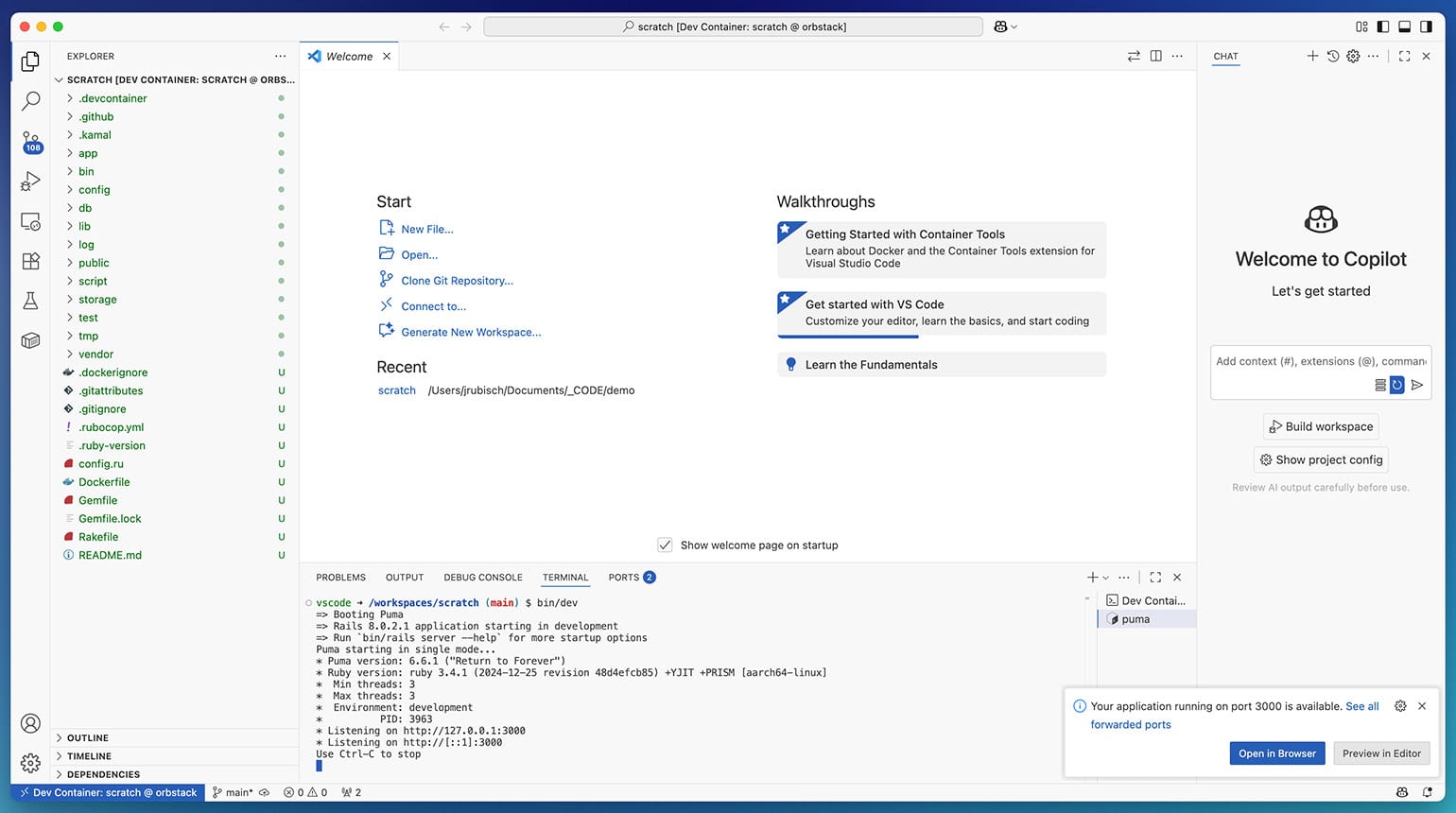The image size is (1456, 813).
Task: Show chat history in Copilot panel
Action: click(x=1332, y=57)
